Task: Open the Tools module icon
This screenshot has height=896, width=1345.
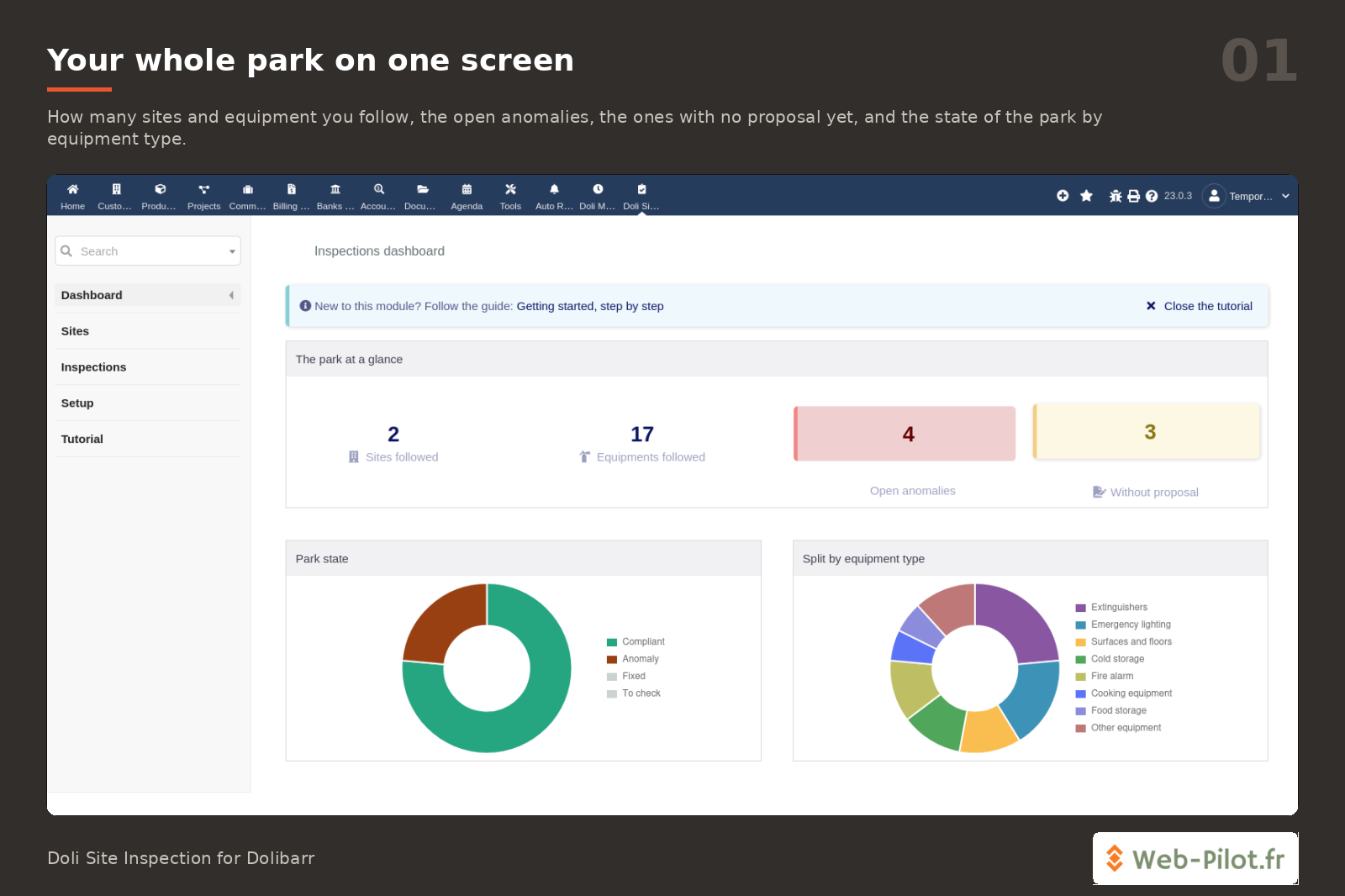Action: point(510,190)
